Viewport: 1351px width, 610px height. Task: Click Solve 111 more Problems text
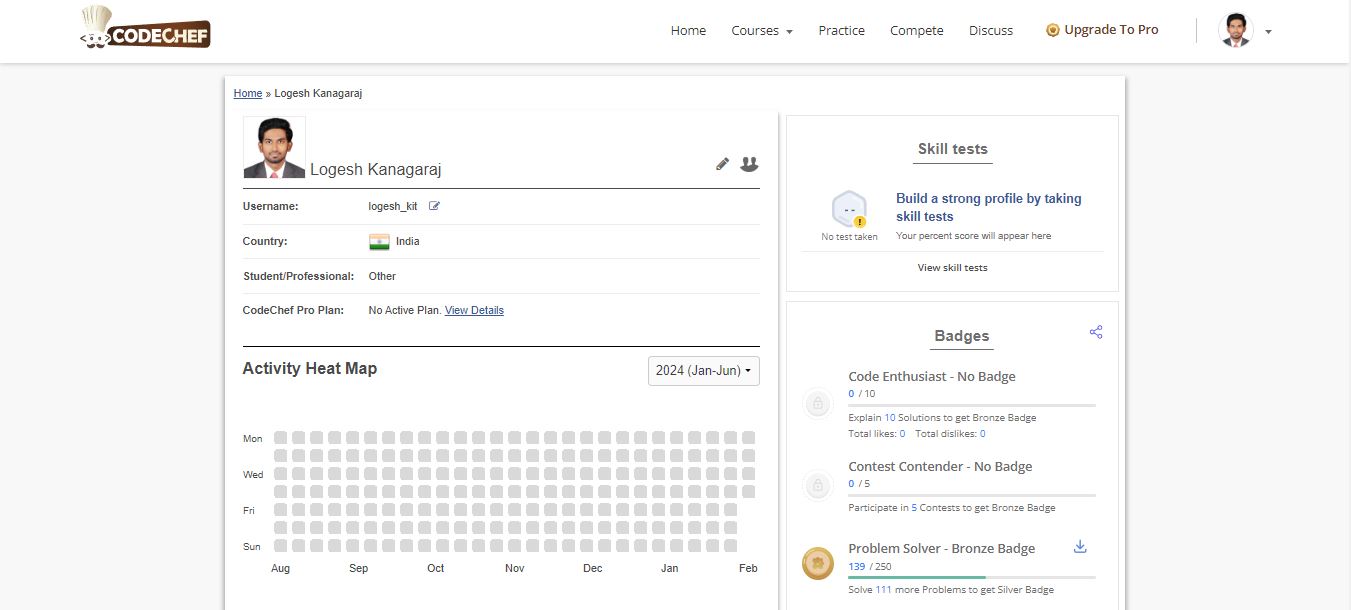pyautogui.click(x=951, y=590)
